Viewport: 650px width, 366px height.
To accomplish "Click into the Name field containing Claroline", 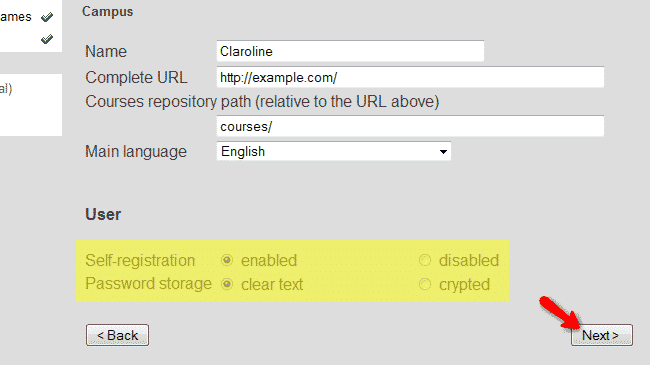I will (x=350, y=51).
